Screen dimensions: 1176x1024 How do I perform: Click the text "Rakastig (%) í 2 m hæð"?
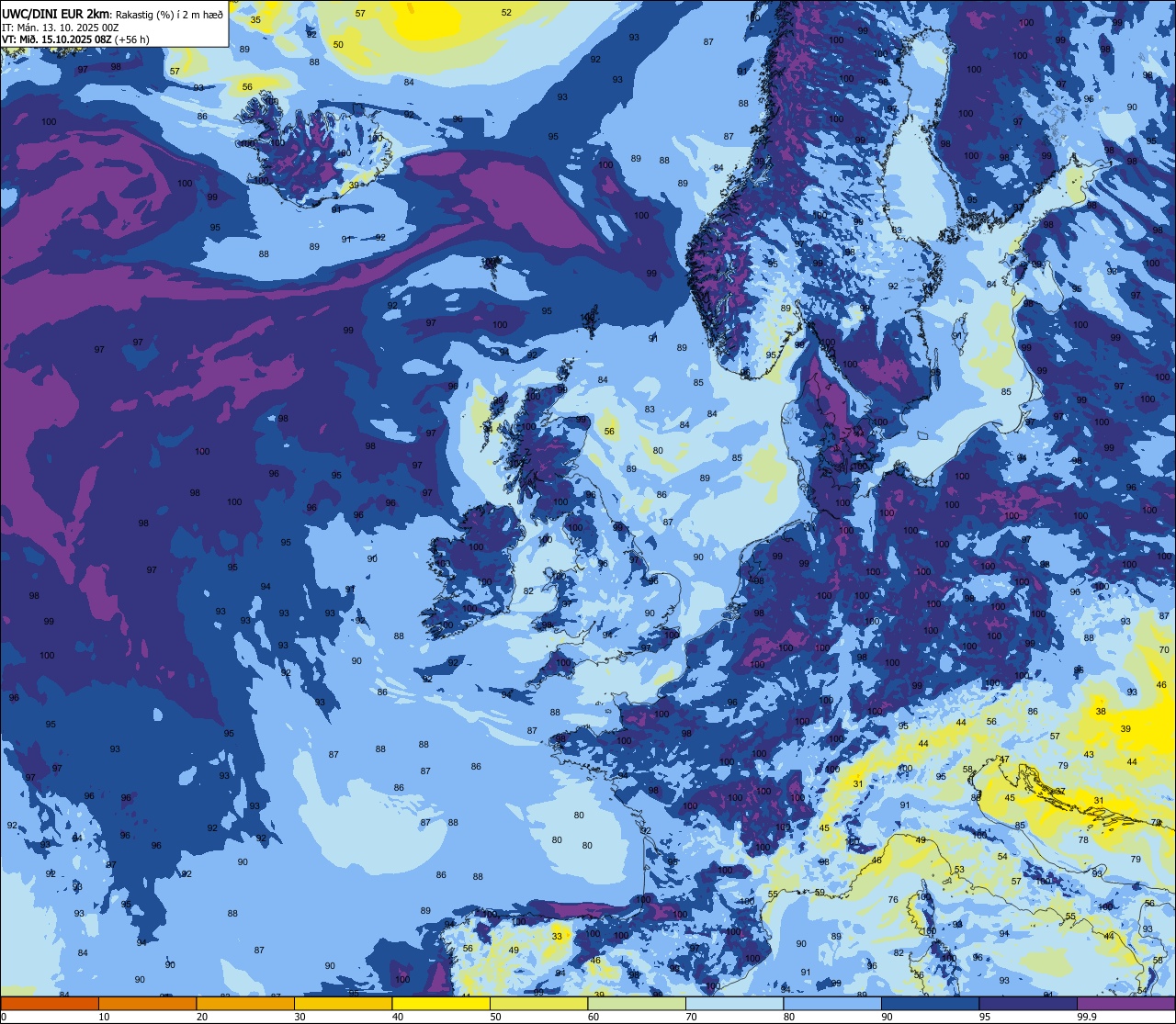(170, 15)
